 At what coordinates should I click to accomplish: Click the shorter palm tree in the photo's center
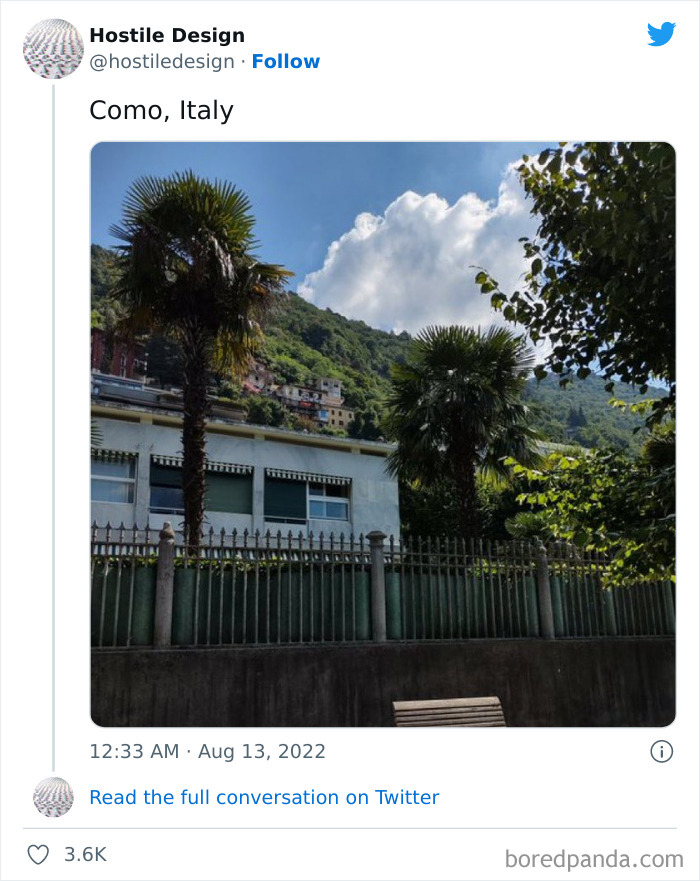pos(460,400)
